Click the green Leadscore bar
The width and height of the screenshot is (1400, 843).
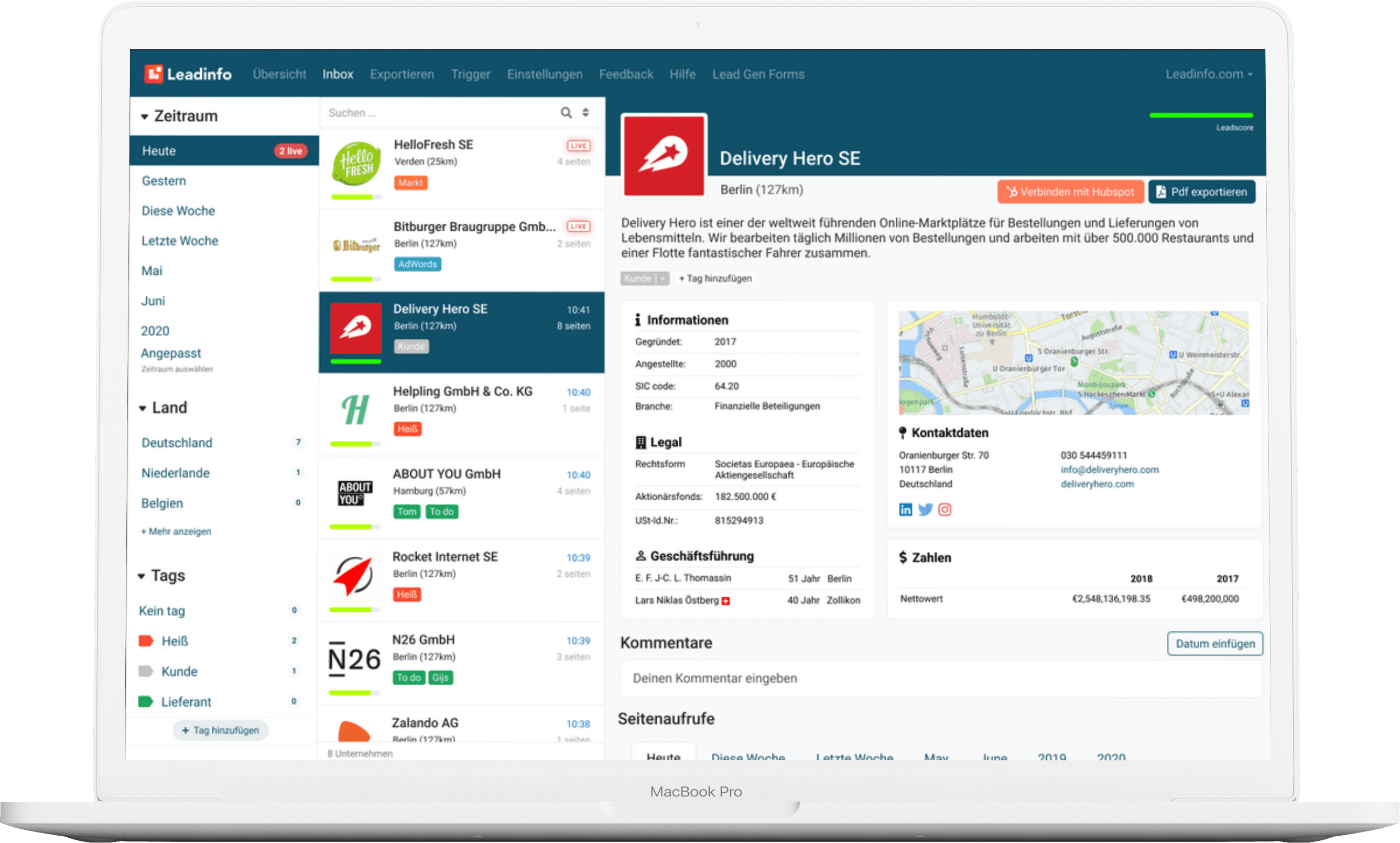[x=1201, y=115]
